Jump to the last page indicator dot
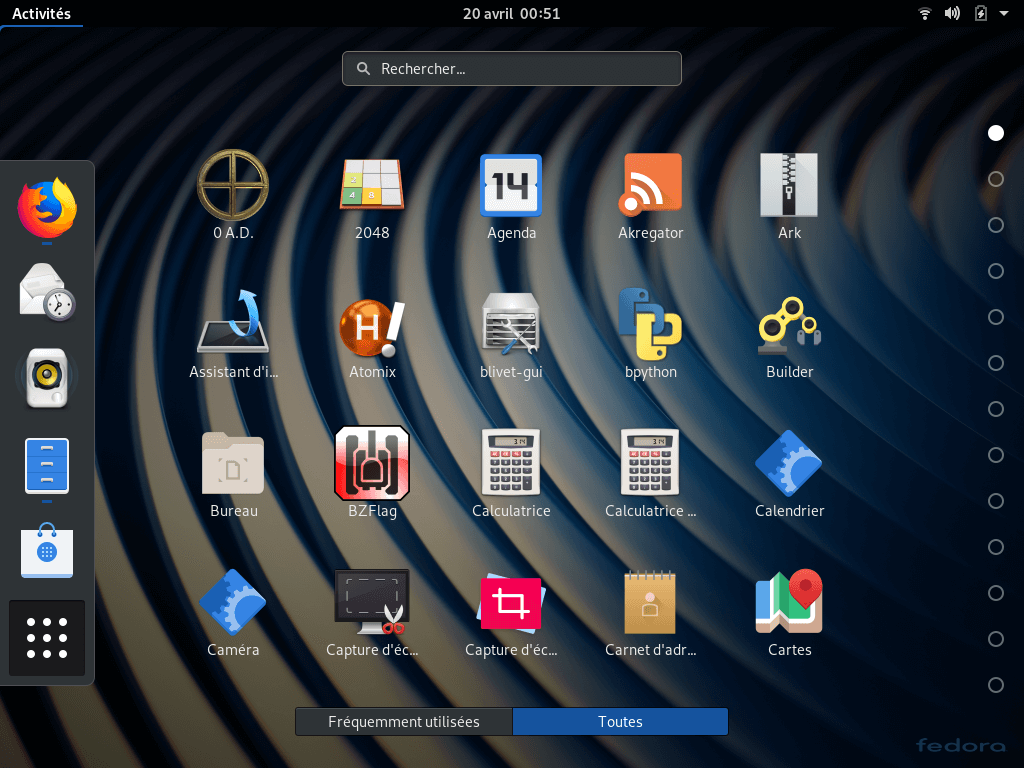 point(995,685)
